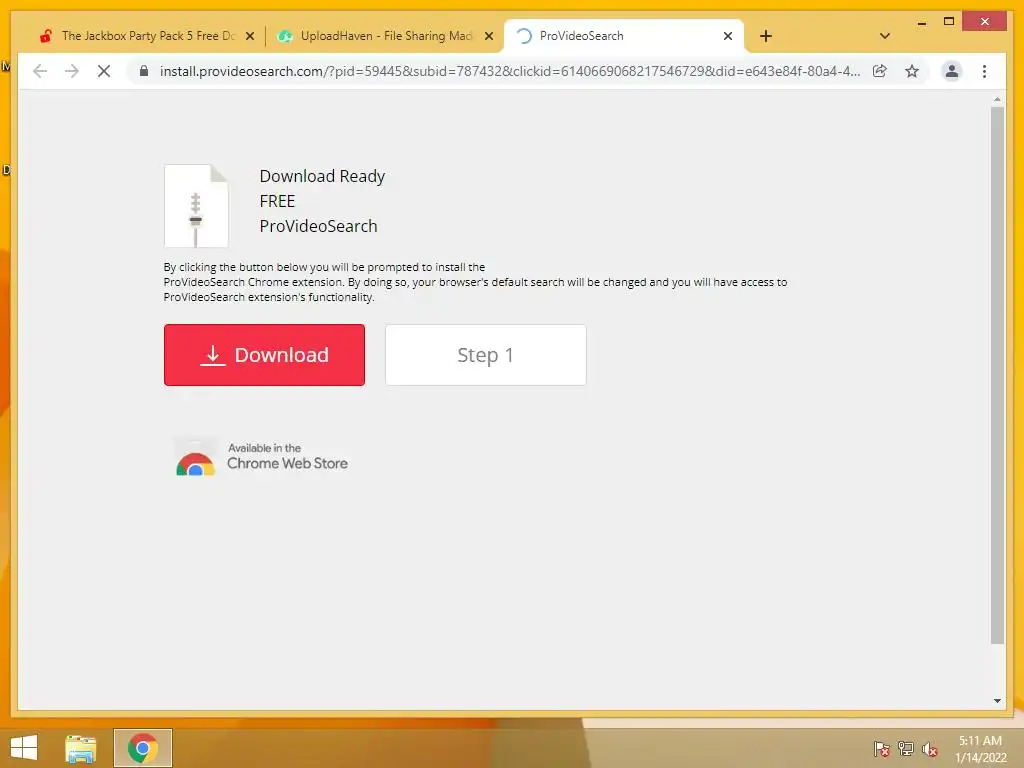
Task: Open Chrome three-dot menu
Action: (x=984, y=71)
